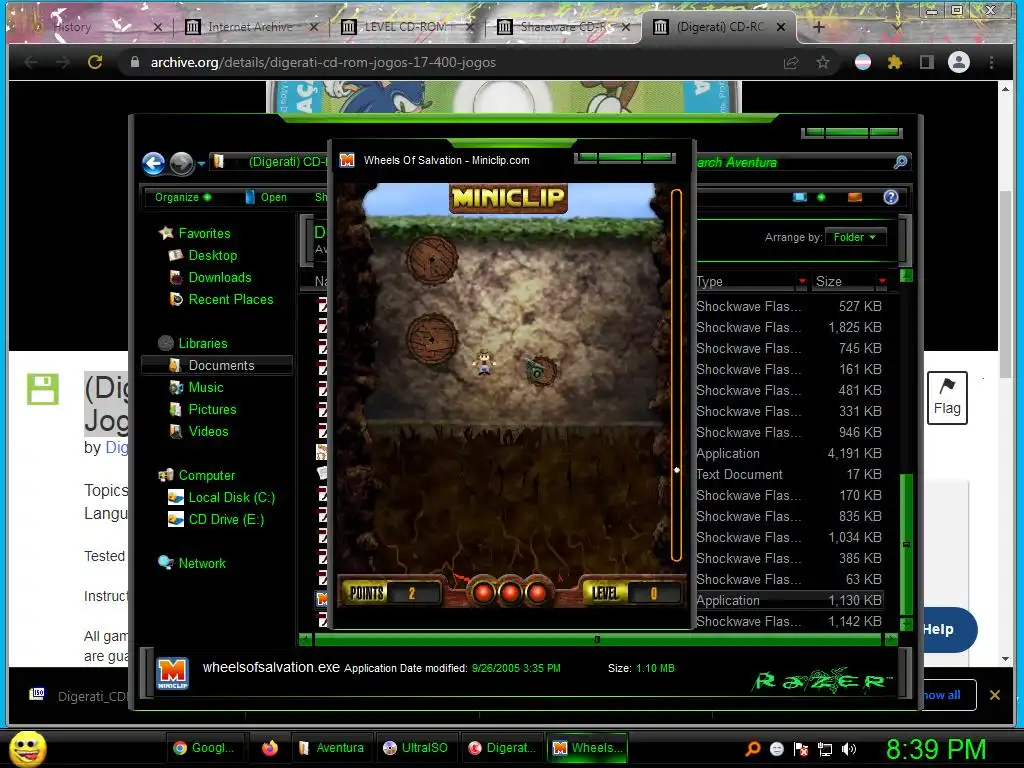Click the Explorer back arrow button
Viewport: 1024px width, 768px height.
pos(154,163)
